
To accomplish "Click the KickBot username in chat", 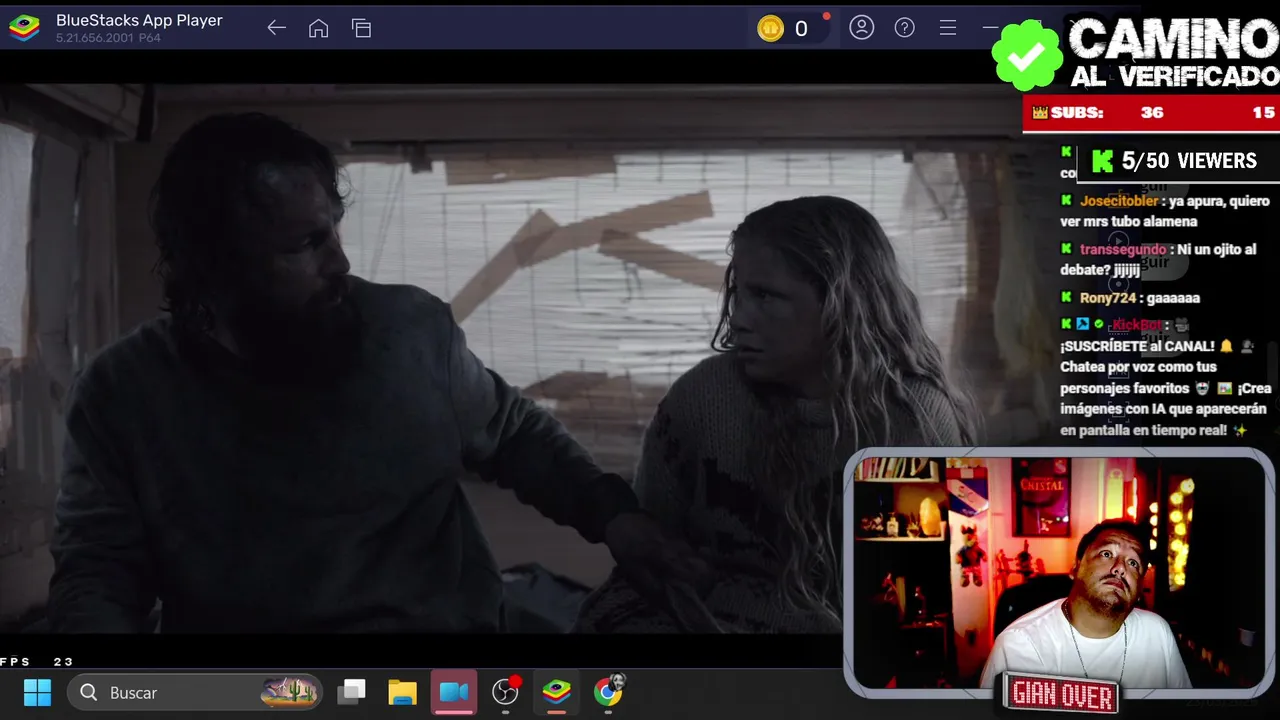I will coord(1137,325).
